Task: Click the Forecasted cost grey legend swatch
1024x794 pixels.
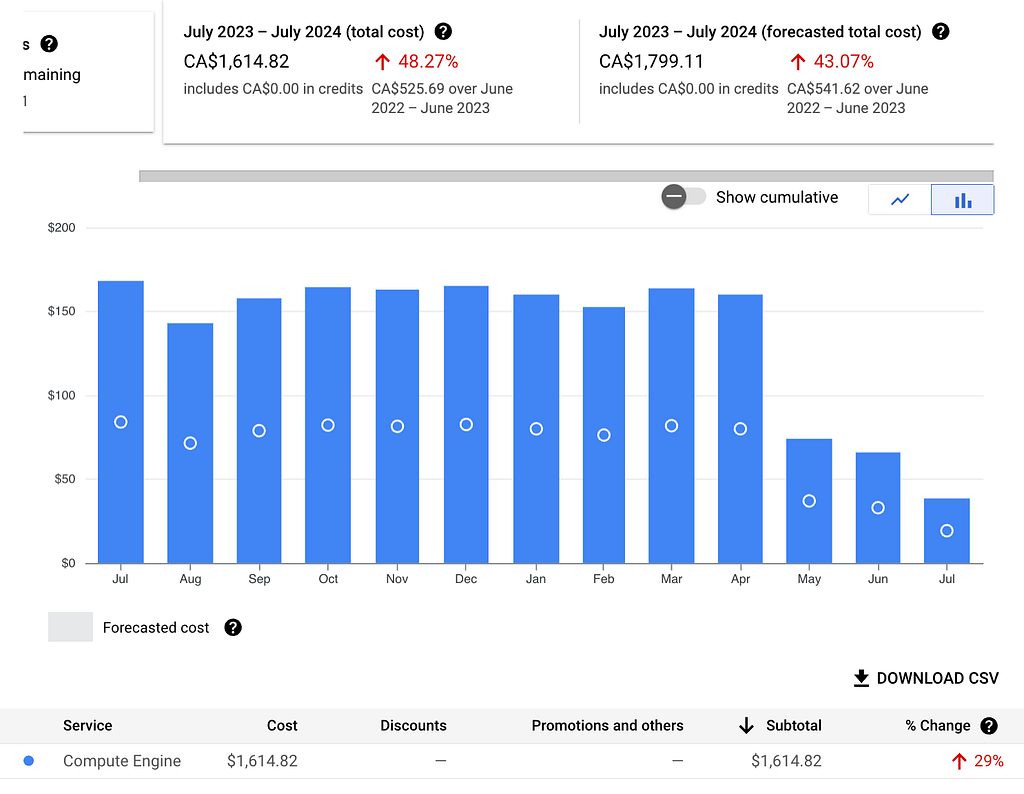Action: pos(71,627)
